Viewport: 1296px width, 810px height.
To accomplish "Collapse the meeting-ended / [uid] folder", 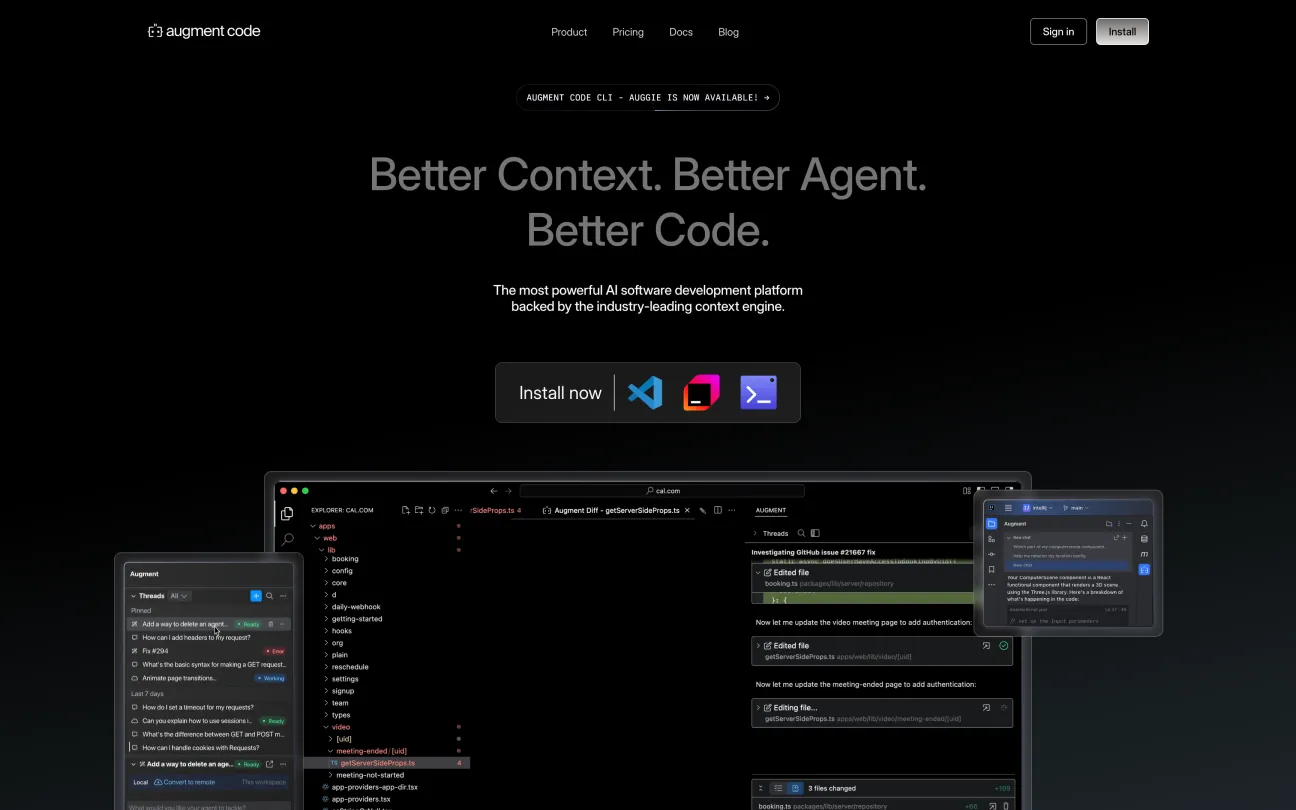I will pos(367,751).
